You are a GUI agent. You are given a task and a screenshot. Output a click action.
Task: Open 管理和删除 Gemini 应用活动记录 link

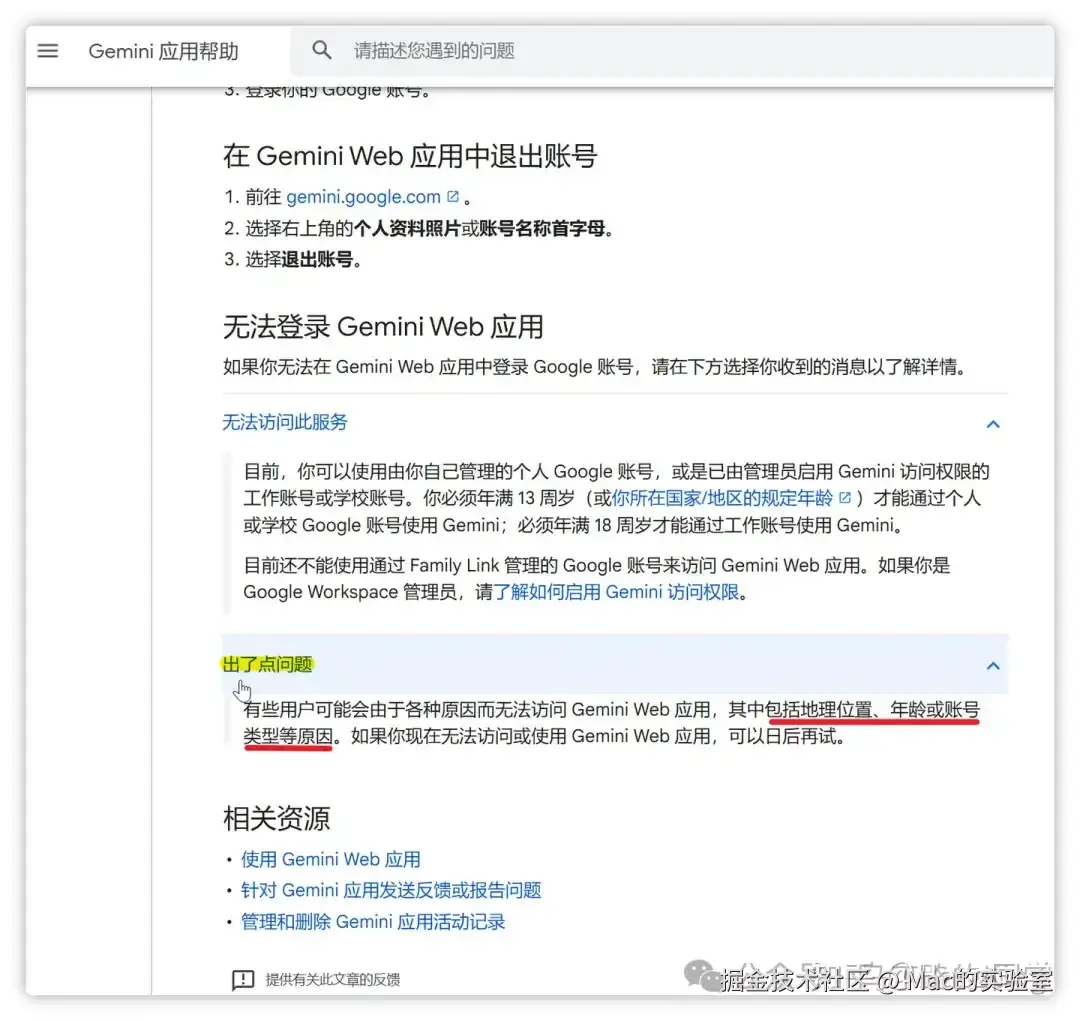(373, 922)
